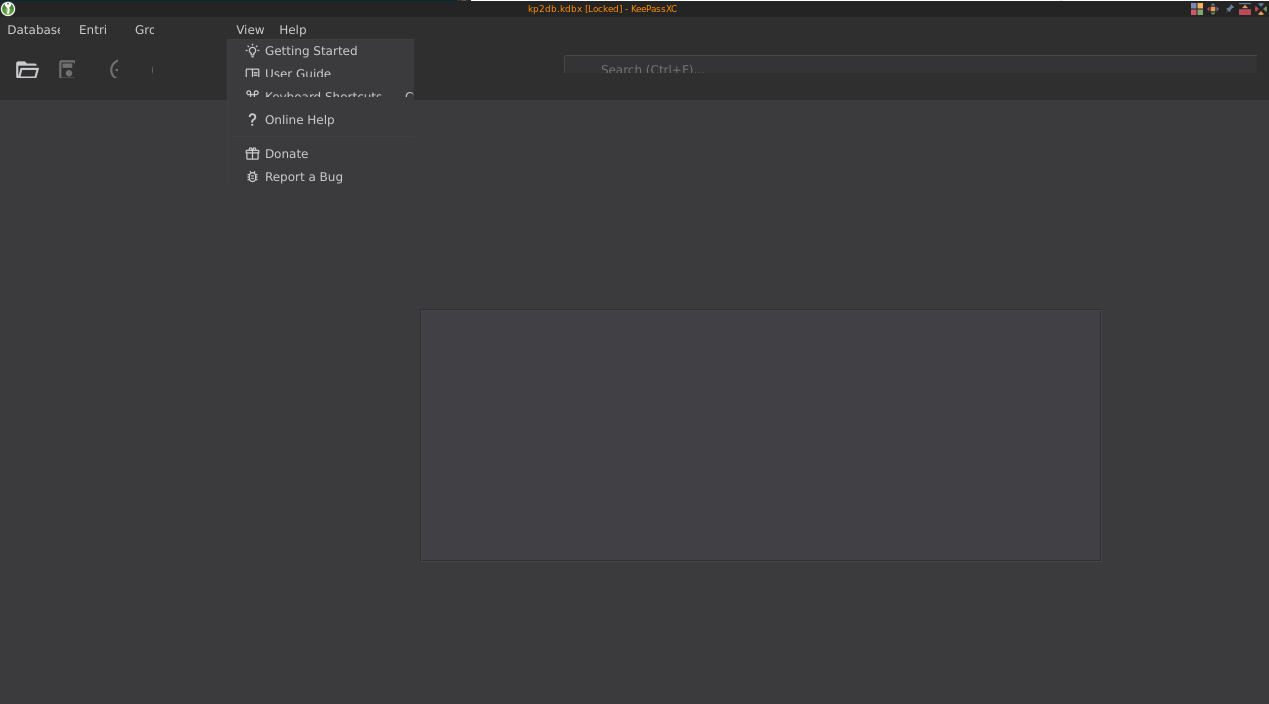The height and width of the screenshot is (704, 1269).
Task: Focus the Search (Ctrl+F) field
Action: tap(910, 65)
